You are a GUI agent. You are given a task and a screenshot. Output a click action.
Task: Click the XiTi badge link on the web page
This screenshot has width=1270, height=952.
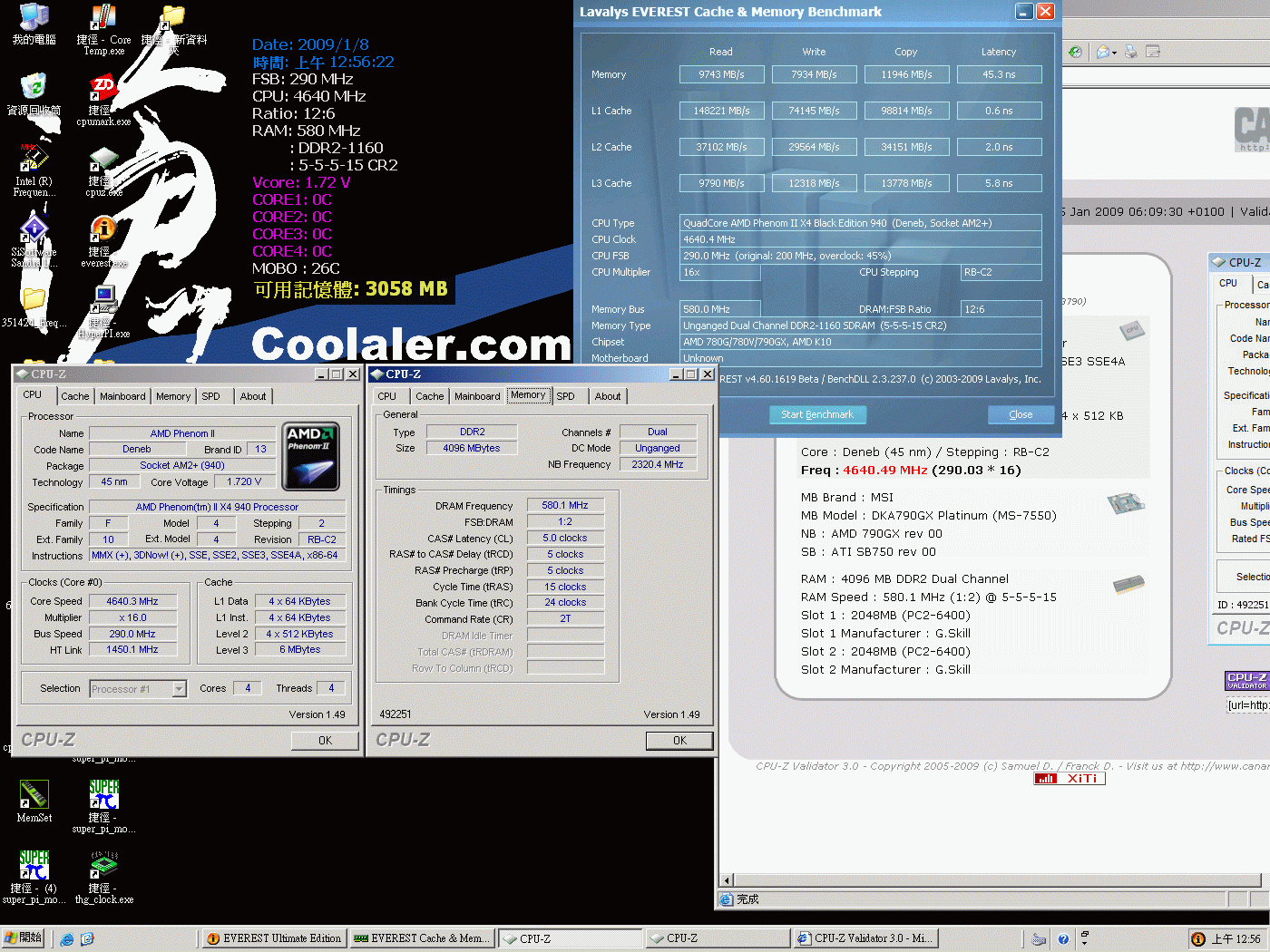(x=1070, y=779)
